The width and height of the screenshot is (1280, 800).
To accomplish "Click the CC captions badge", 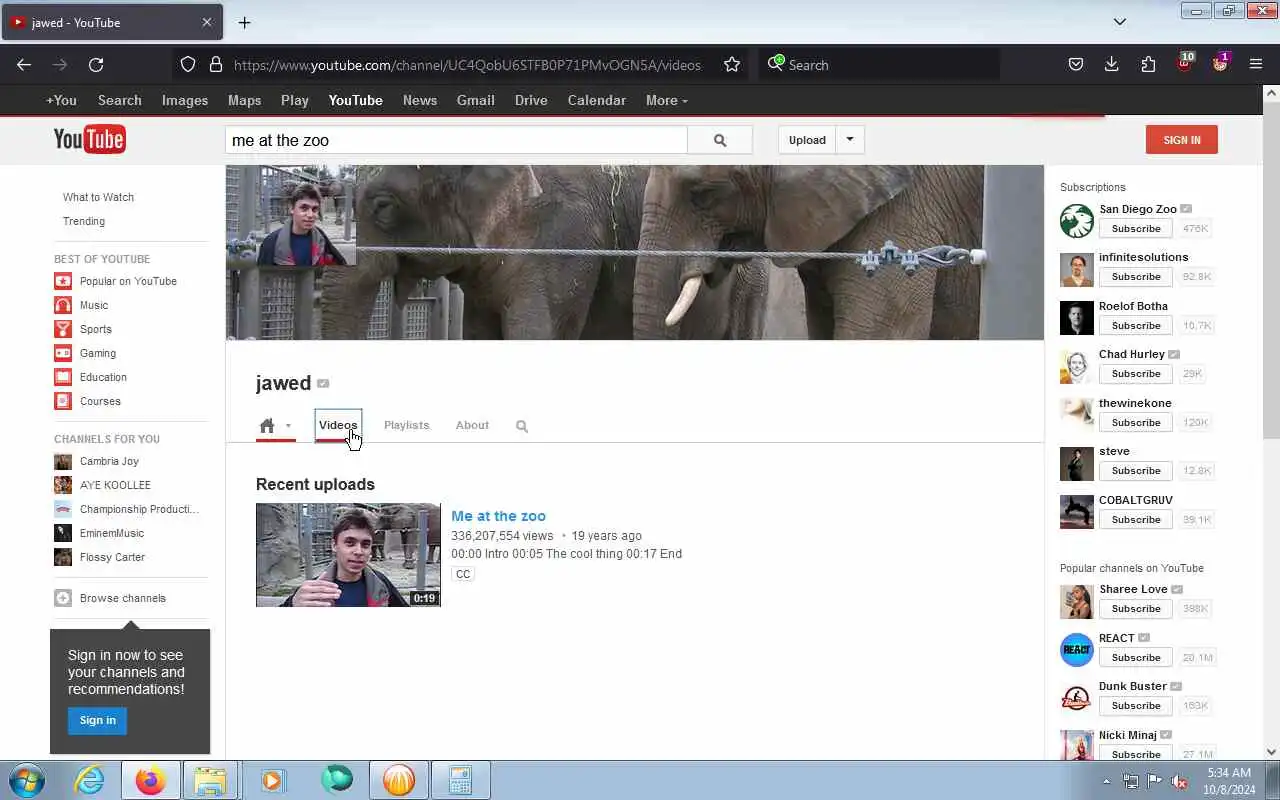I will pos(462,574).
